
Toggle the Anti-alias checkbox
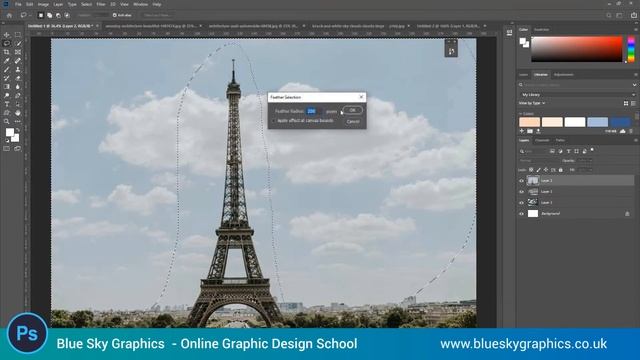pos(115,15)
